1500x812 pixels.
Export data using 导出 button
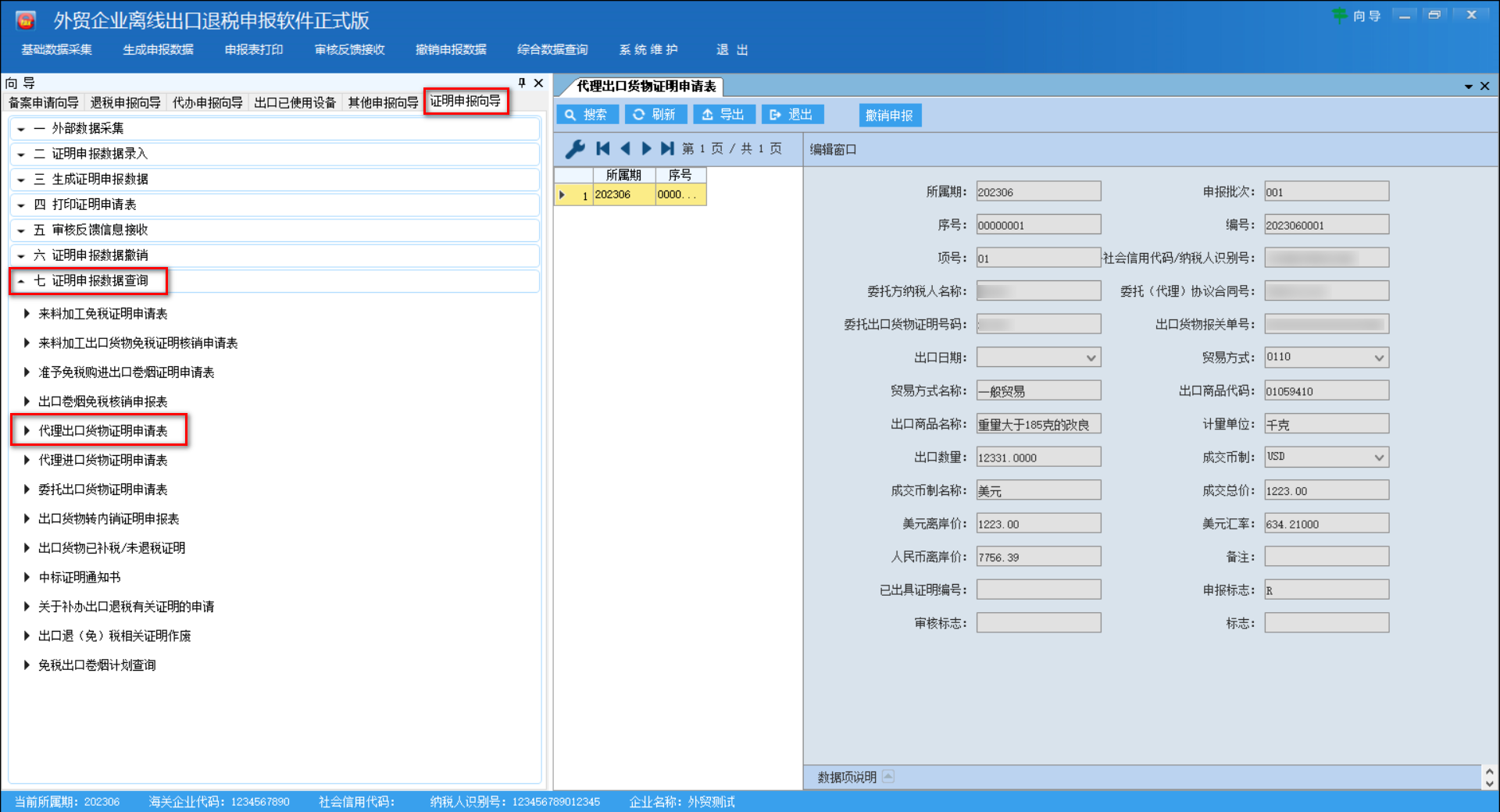pos(723,115)
